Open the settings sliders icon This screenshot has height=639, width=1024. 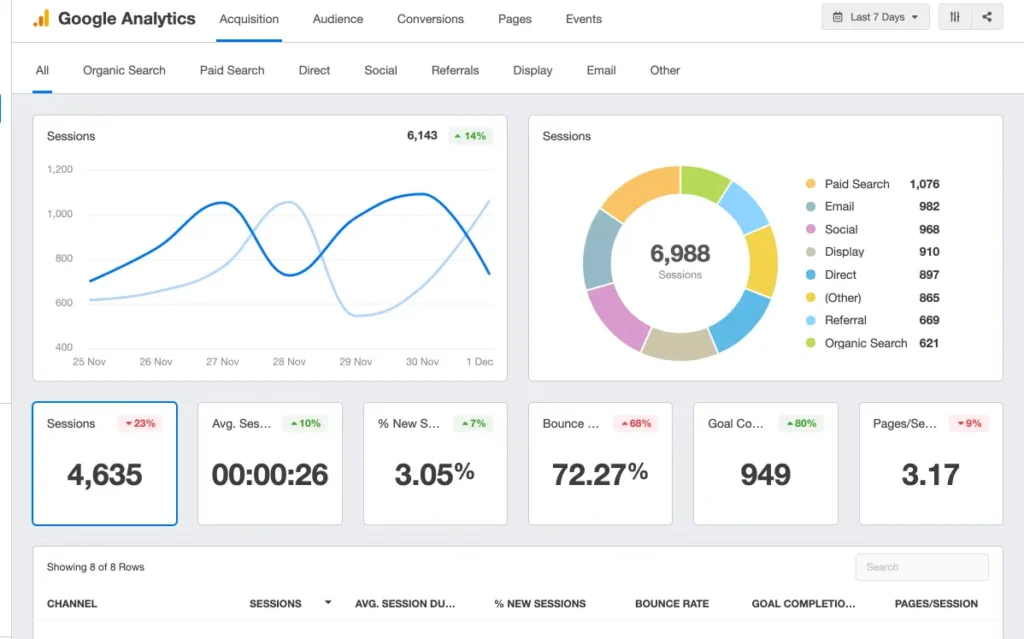(x=955, y=18)
